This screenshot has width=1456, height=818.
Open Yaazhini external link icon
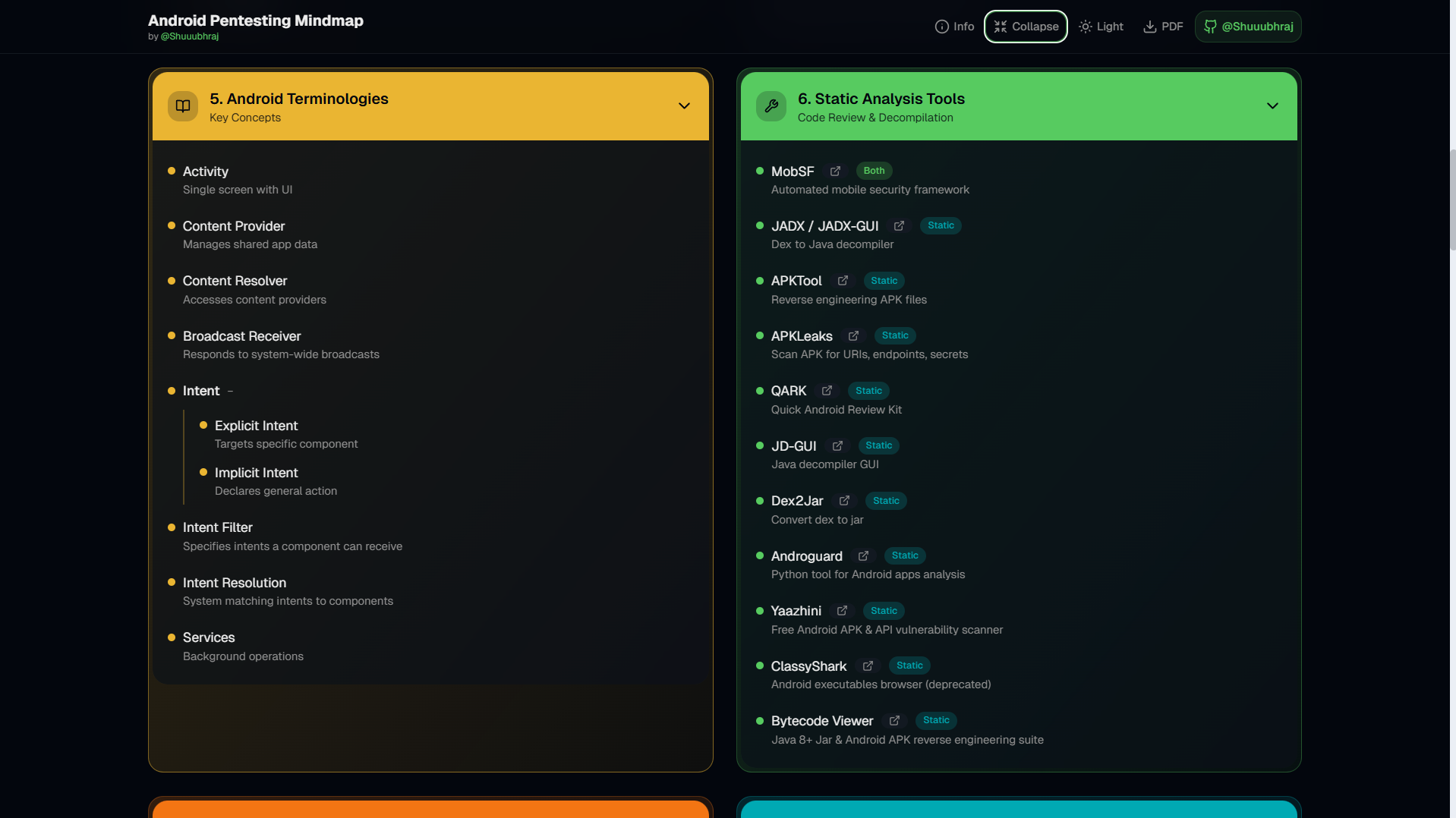click(842, 611)
